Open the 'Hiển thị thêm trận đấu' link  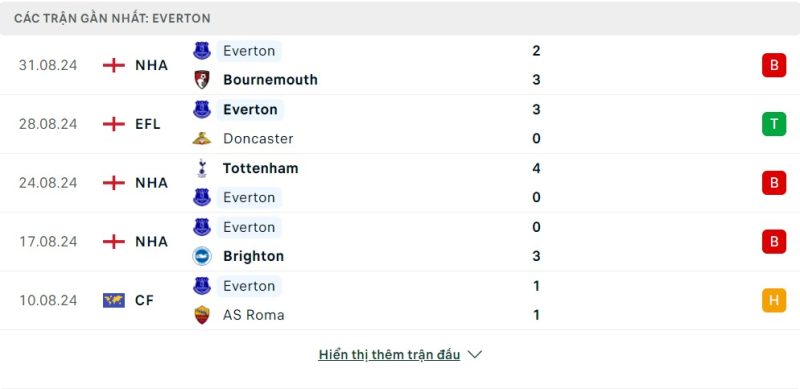pos(389,354)
